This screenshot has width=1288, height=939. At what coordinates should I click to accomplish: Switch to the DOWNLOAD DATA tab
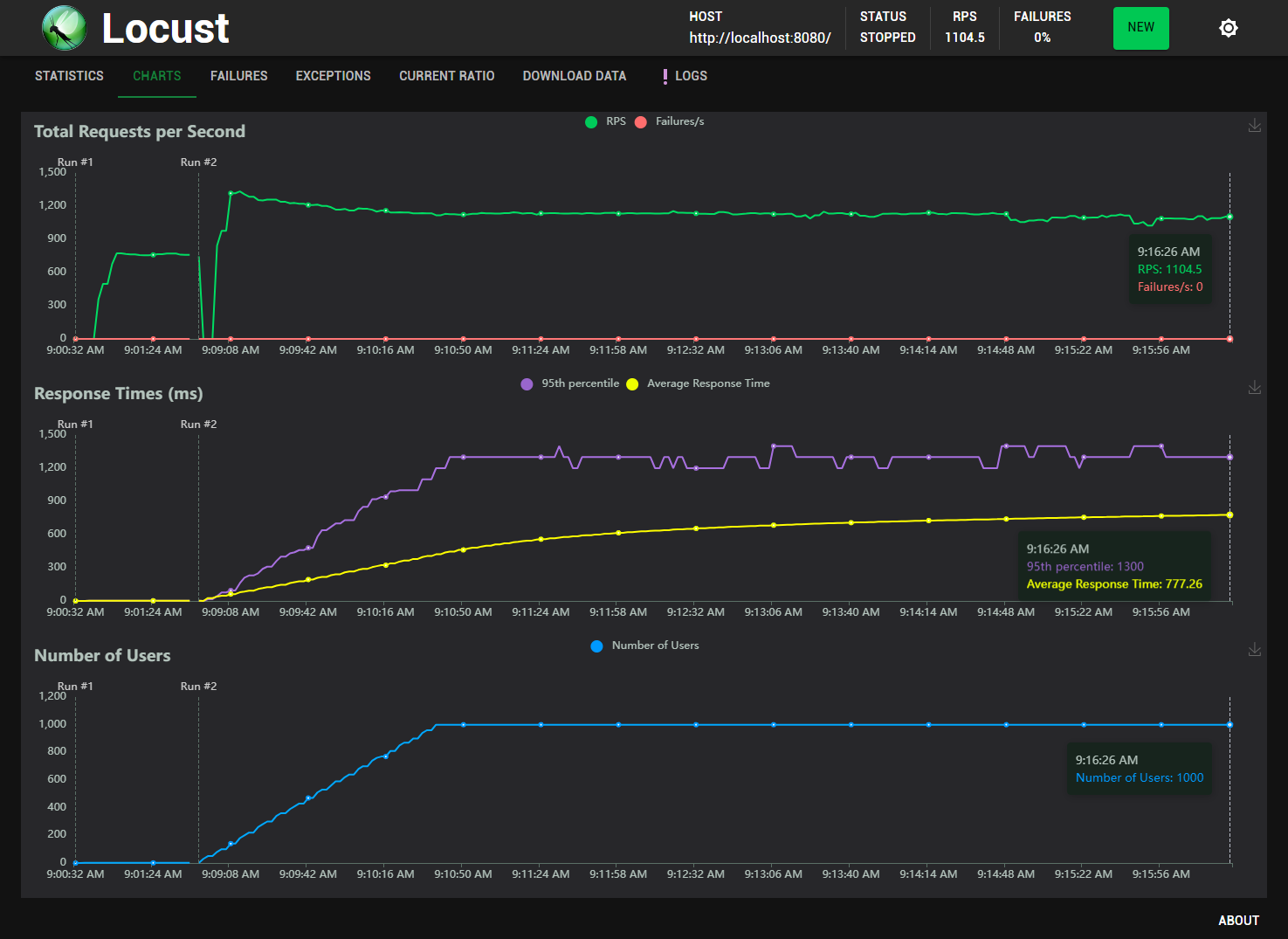tap(575, 76)
